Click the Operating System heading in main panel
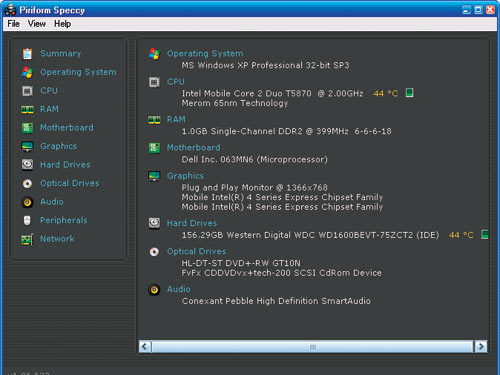 pos(205,54)
